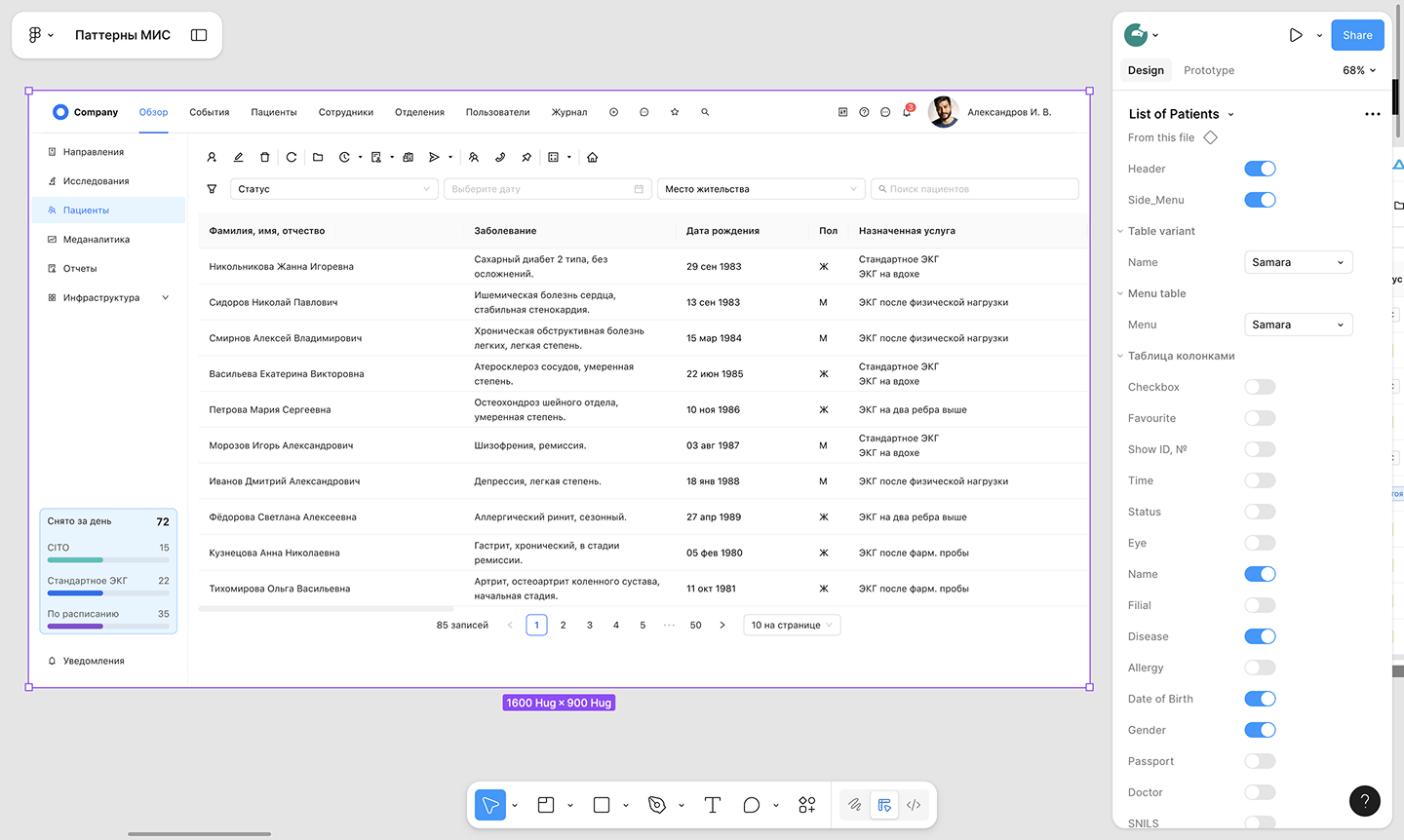Image resolution: width=1404 pixels, height=840 pixels.
Task: Switch to Dev Mode code icon
Action: tap(914, 805)
